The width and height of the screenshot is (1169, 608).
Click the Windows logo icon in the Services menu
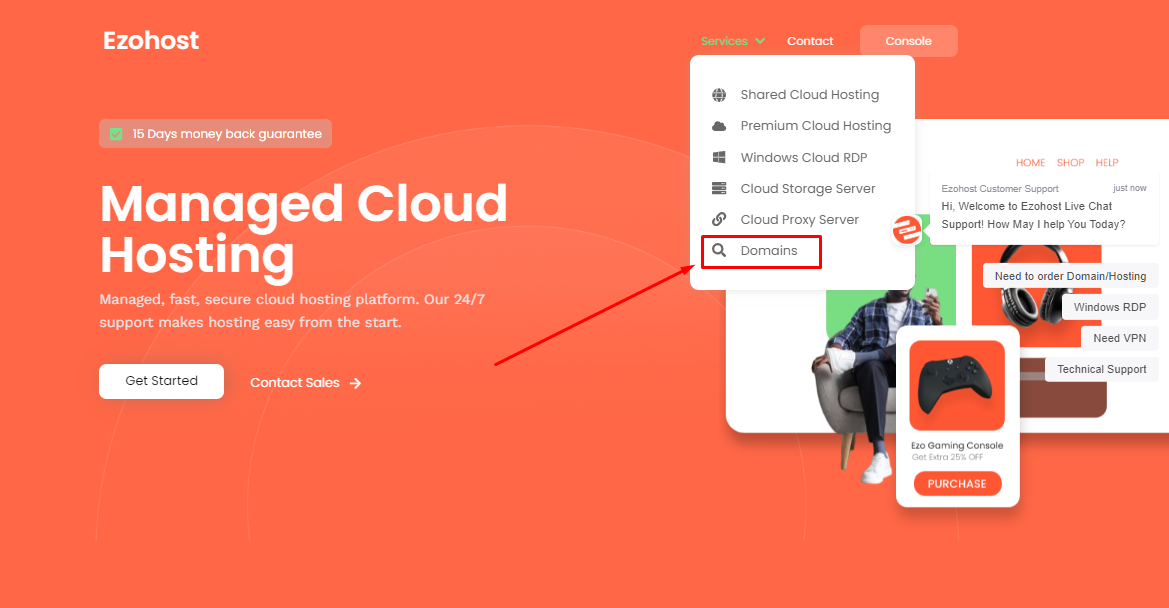(x=719, y=157)
